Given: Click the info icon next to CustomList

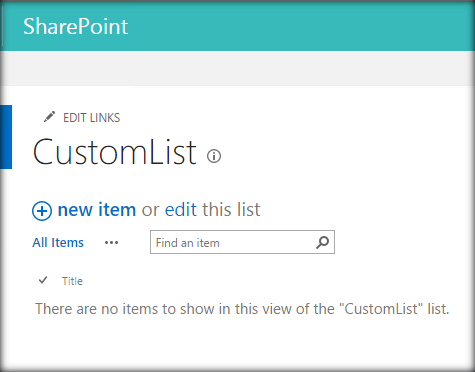Looking at the screenshot, I should click(x=214, y=156).
